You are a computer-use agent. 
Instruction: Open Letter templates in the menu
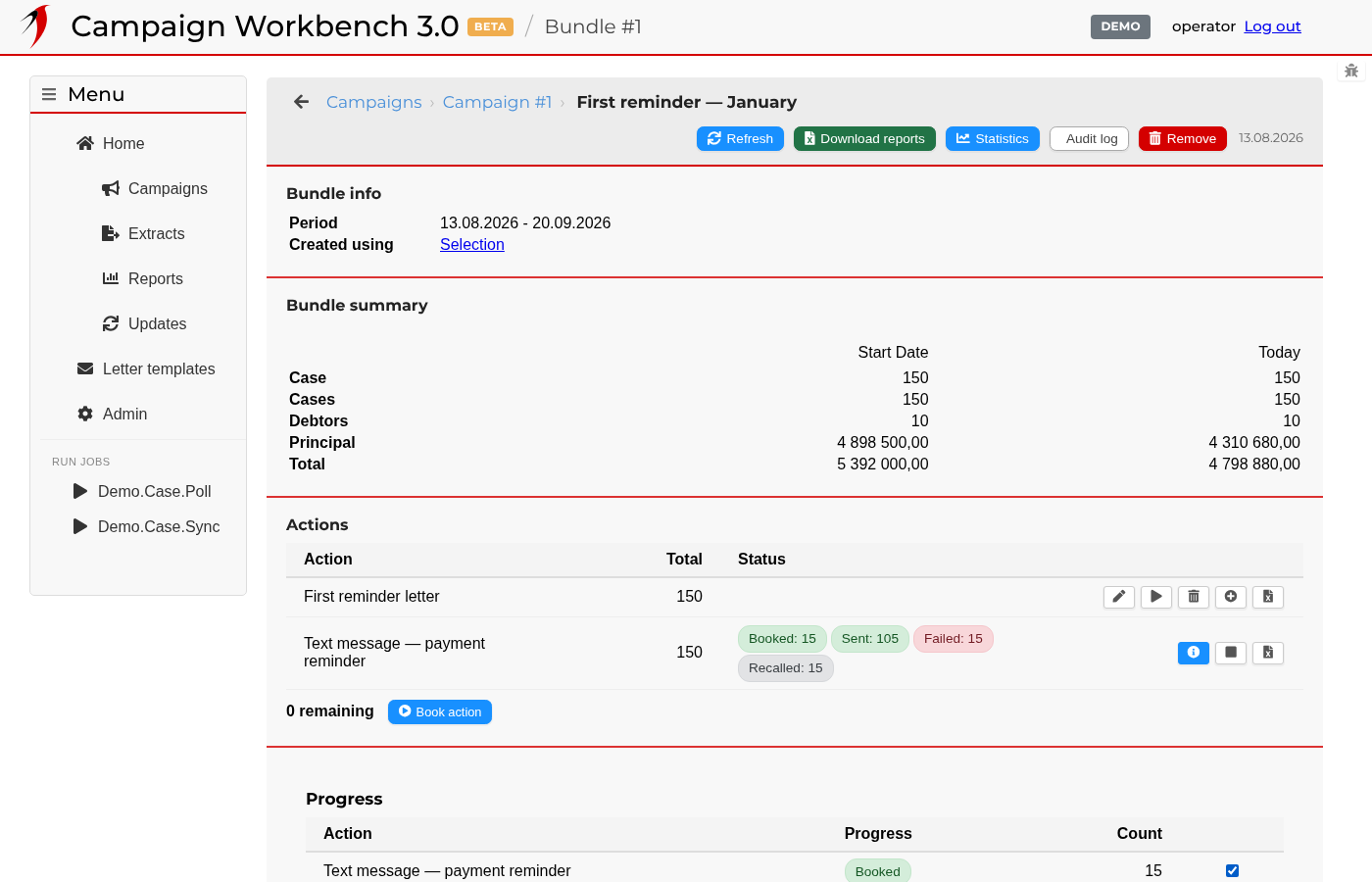point(146,368)
